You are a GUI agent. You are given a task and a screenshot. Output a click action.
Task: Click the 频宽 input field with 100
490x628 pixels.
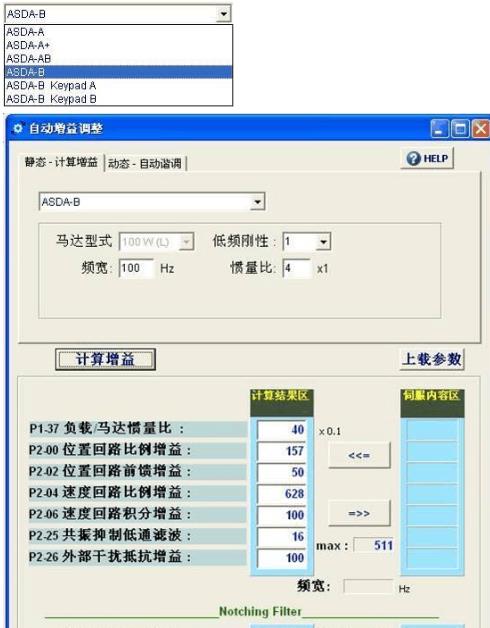[x=136, y=268]
